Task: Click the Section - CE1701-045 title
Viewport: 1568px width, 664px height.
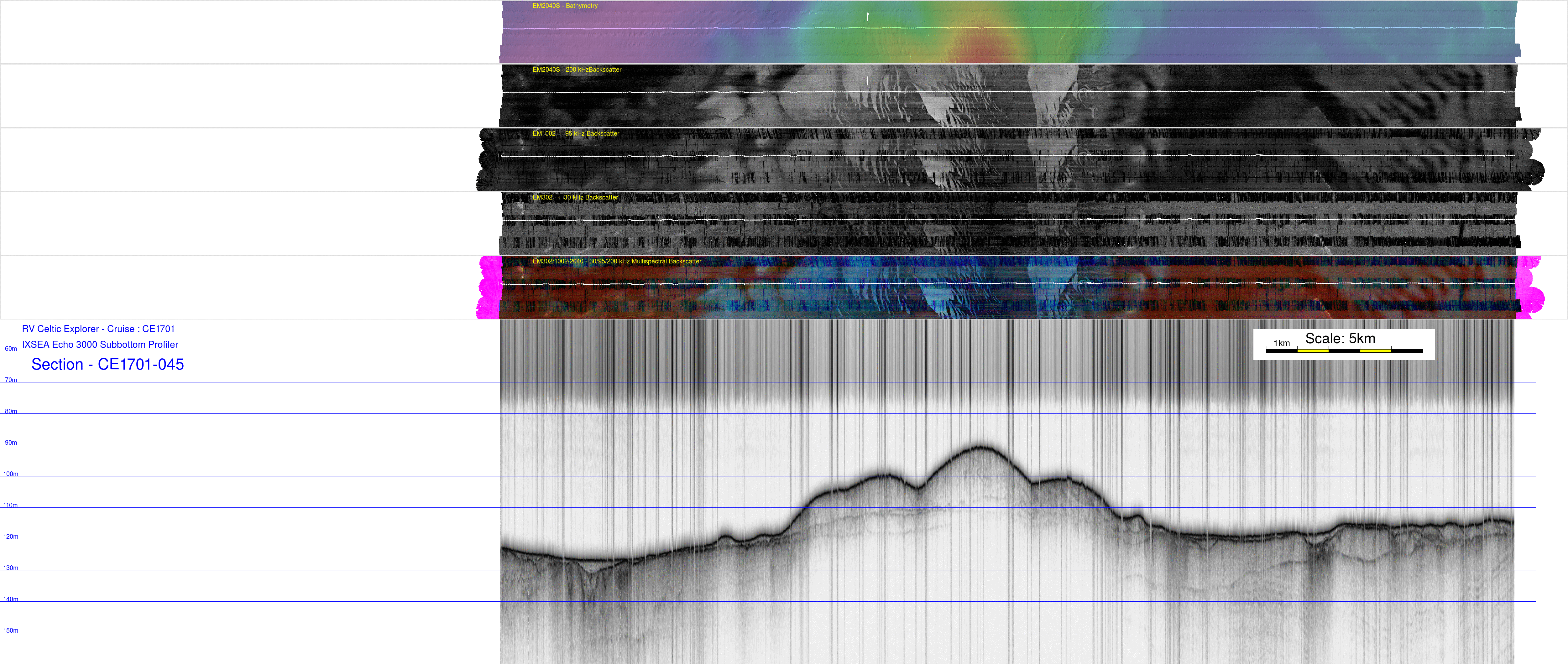Action: tap(107, 365)
